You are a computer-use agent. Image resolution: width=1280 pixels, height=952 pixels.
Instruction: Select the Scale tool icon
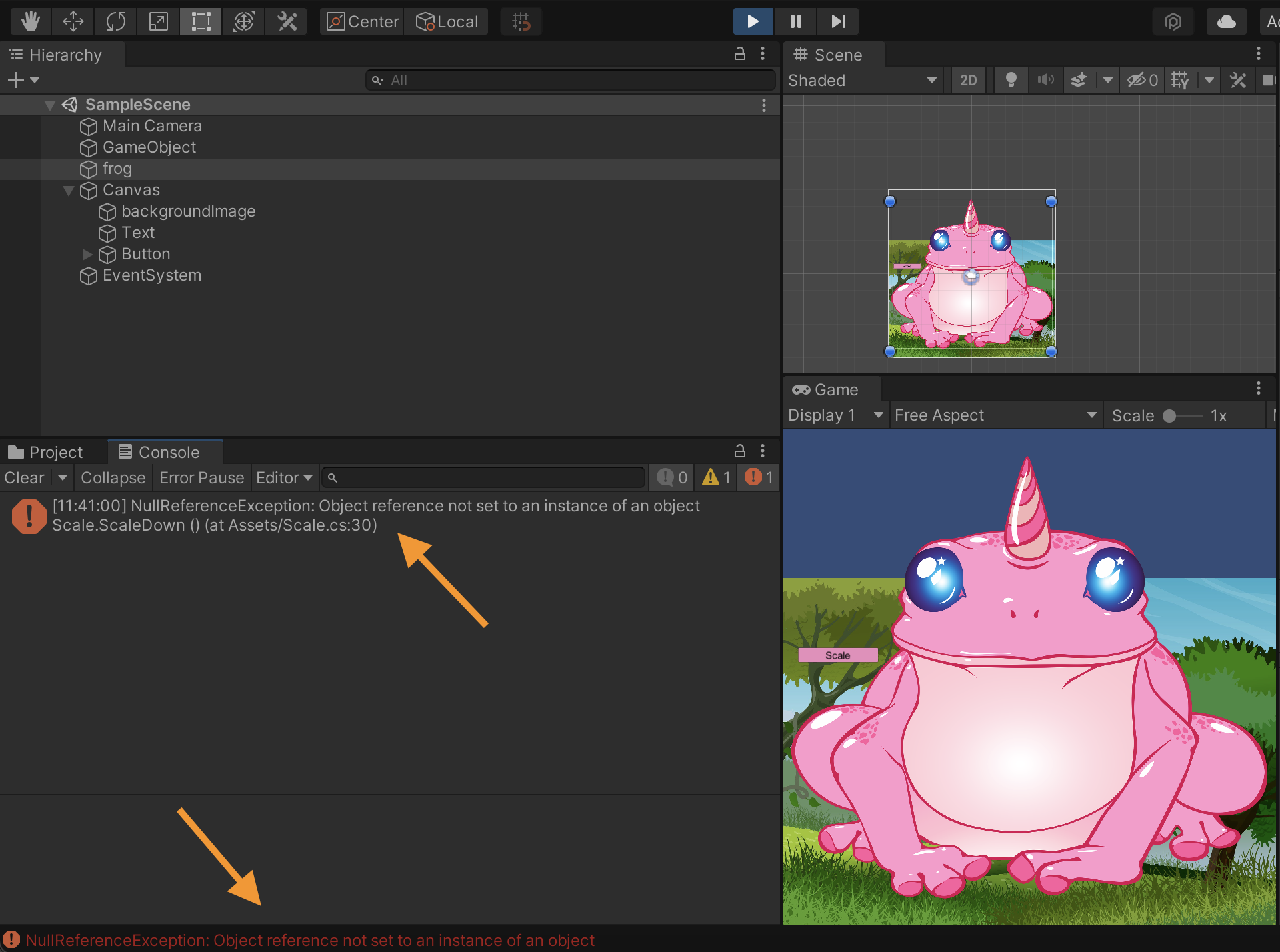pos(158,21)
